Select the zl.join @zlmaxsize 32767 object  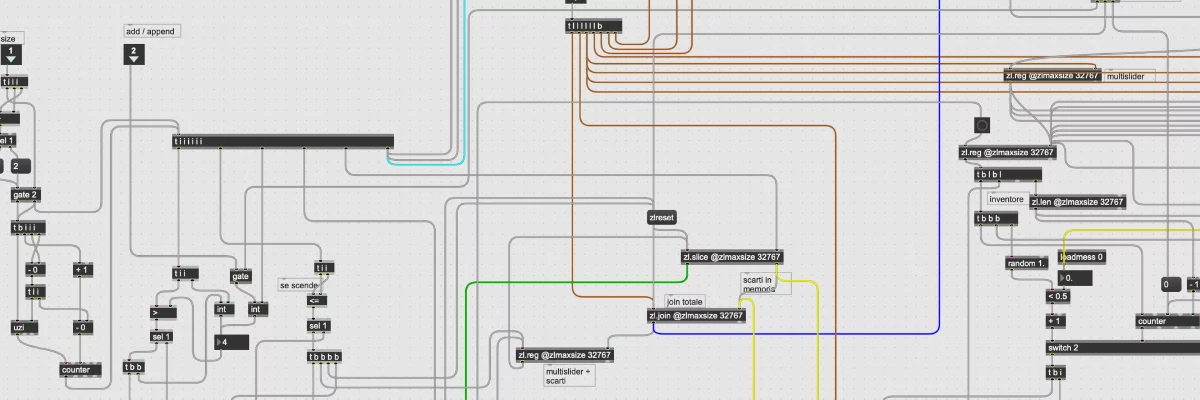point(697,316)
